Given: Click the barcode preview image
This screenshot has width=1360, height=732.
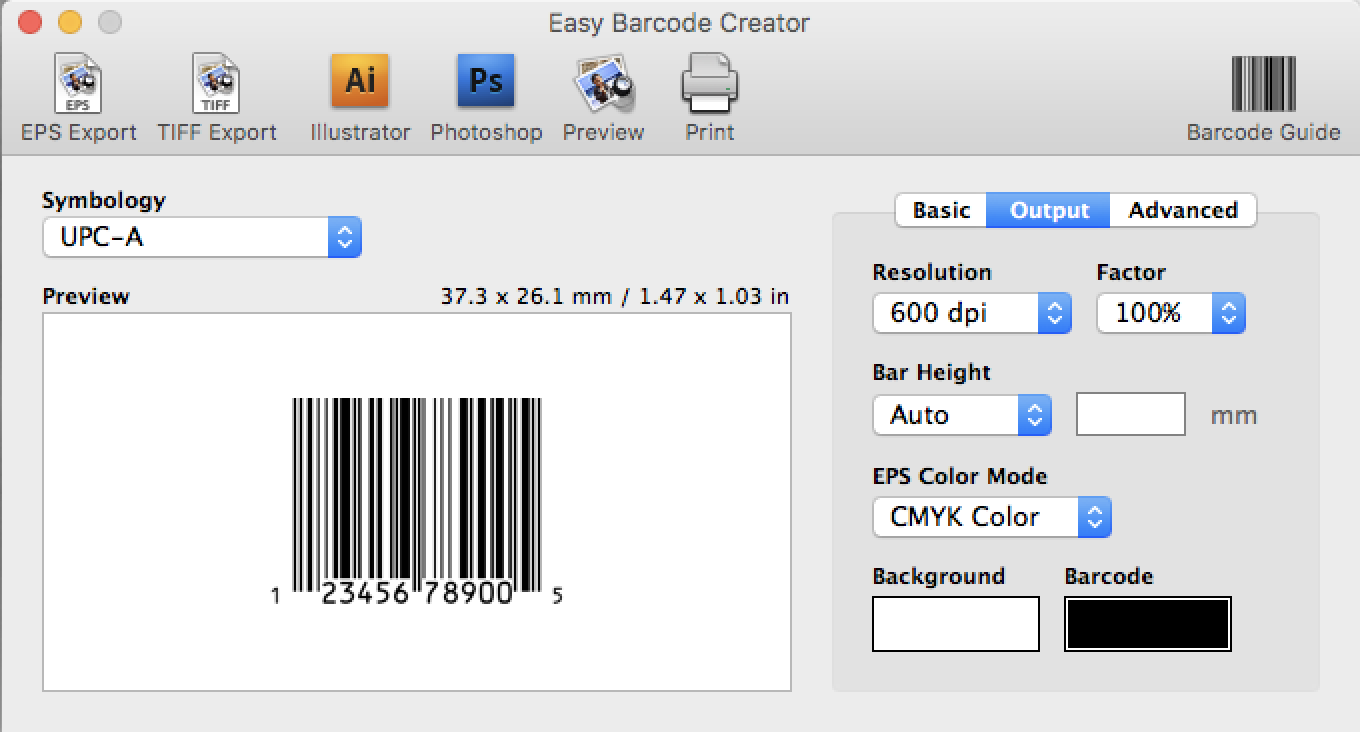Looking at the screenshot, I should (417, 500).
